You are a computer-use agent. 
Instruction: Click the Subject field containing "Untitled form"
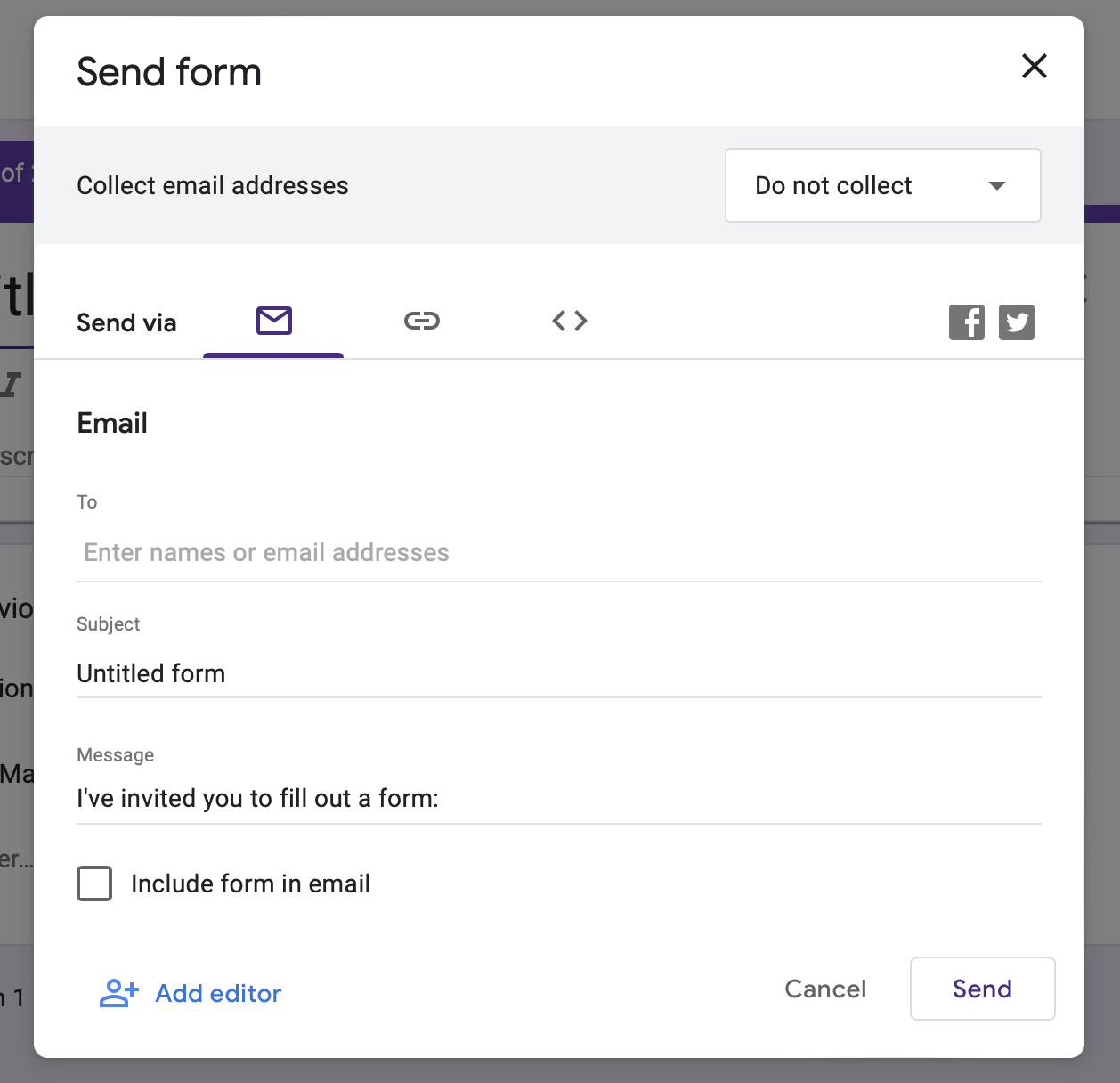point(558,673)
